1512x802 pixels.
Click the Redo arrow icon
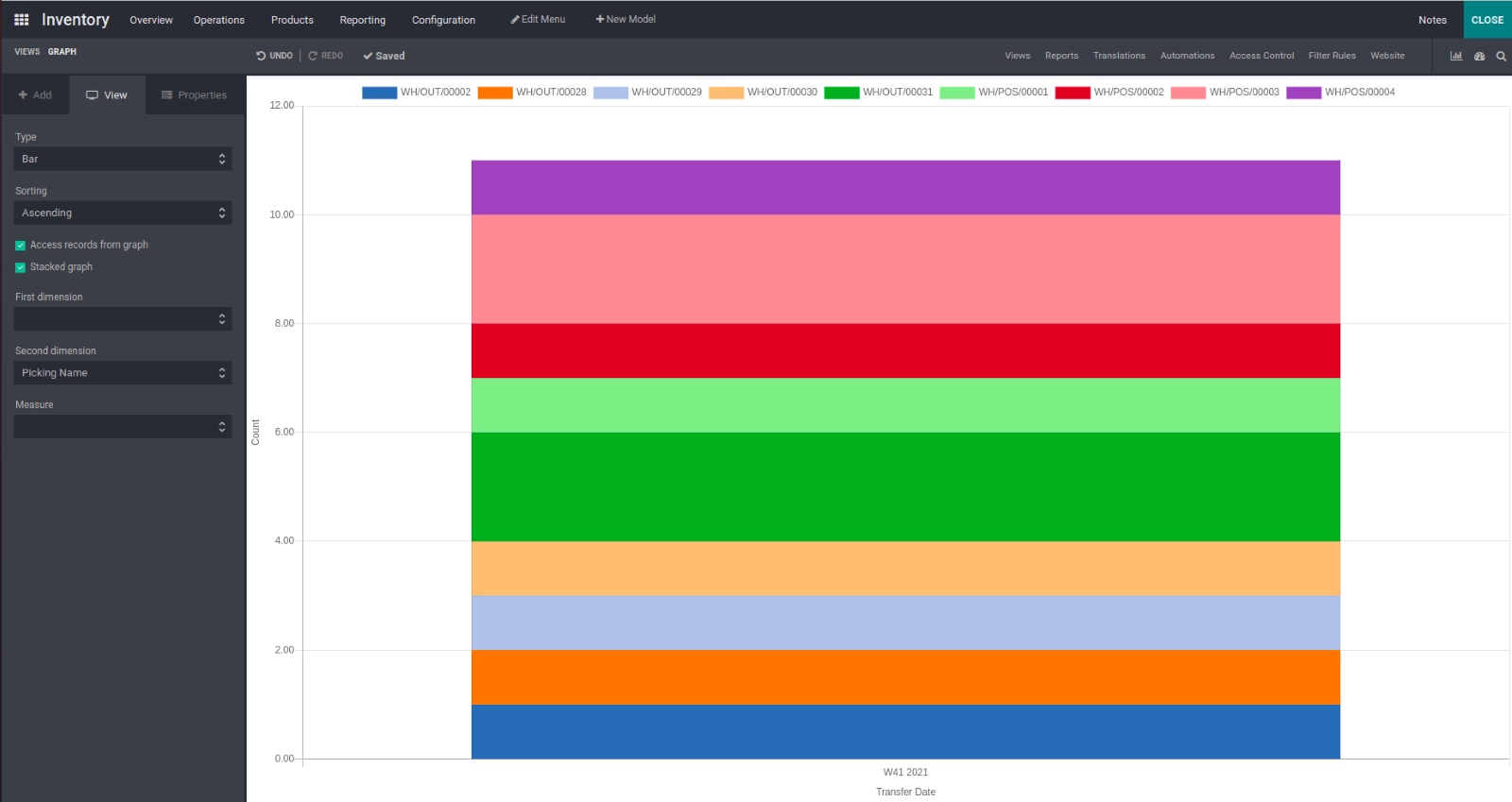(x=313, y=56)
